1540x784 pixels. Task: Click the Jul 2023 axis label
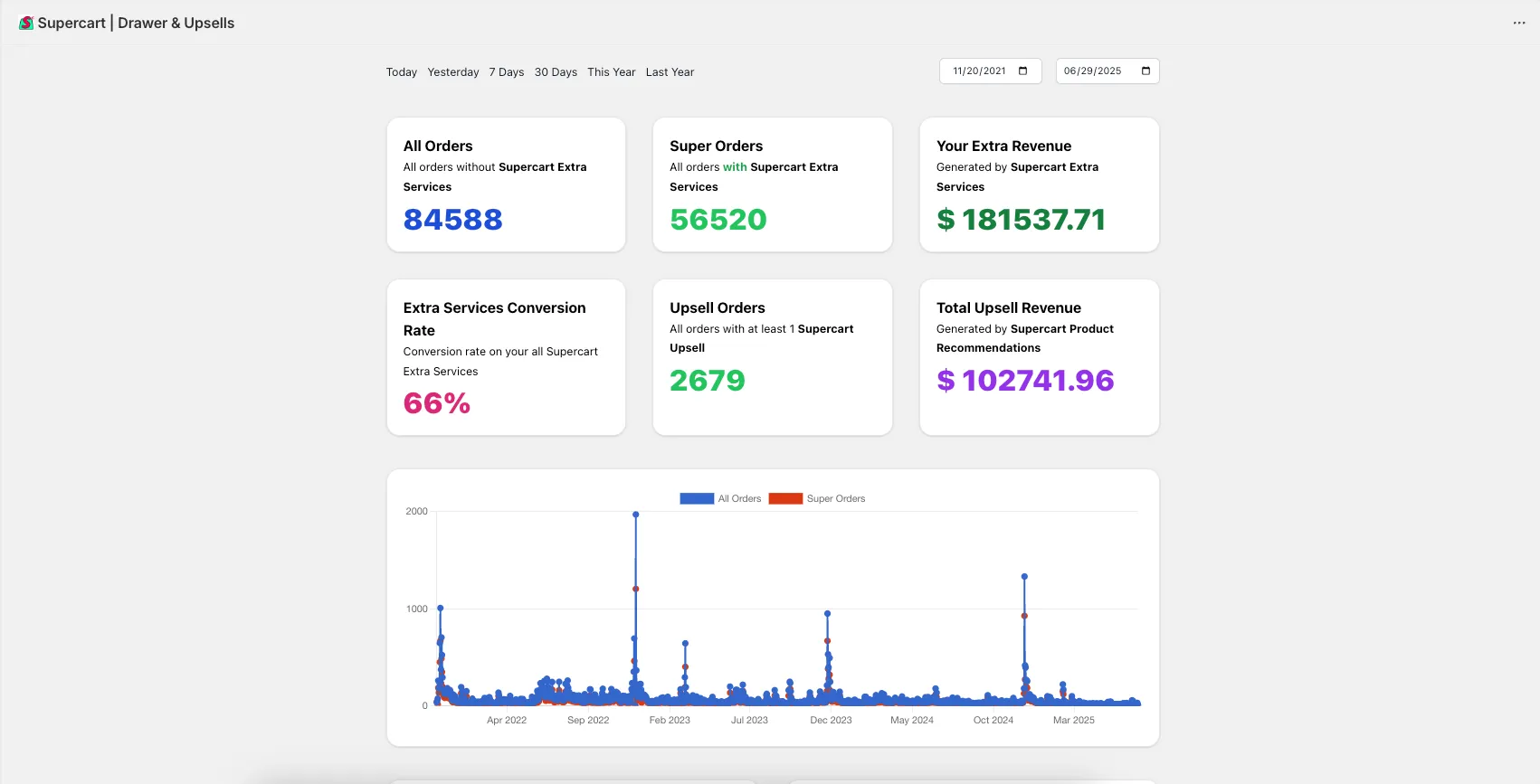click(x=749, y=721)
